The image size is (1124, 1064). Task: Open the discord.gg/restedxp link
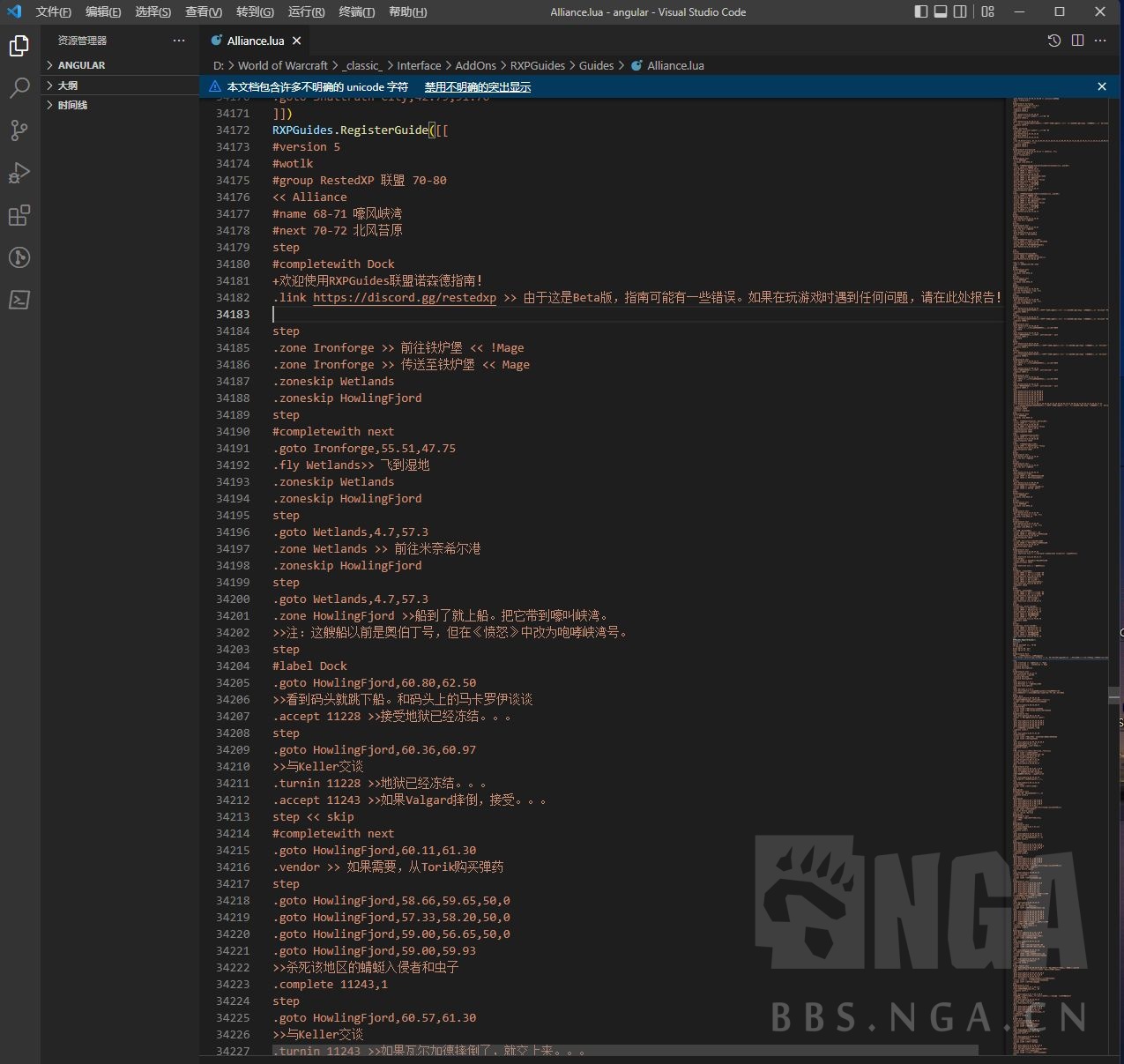click(405, 298)
